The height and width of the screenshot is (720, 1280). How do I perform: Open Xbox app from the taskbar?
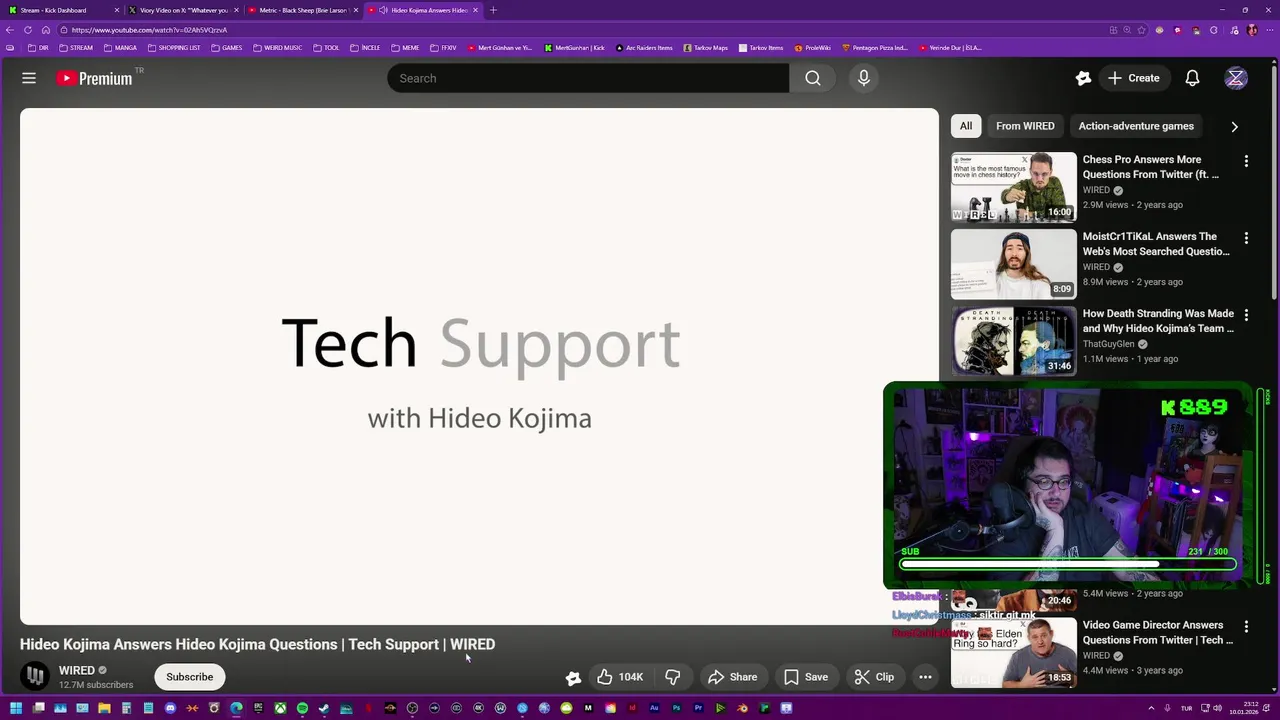pyautogui.click(x=281, y=708)
